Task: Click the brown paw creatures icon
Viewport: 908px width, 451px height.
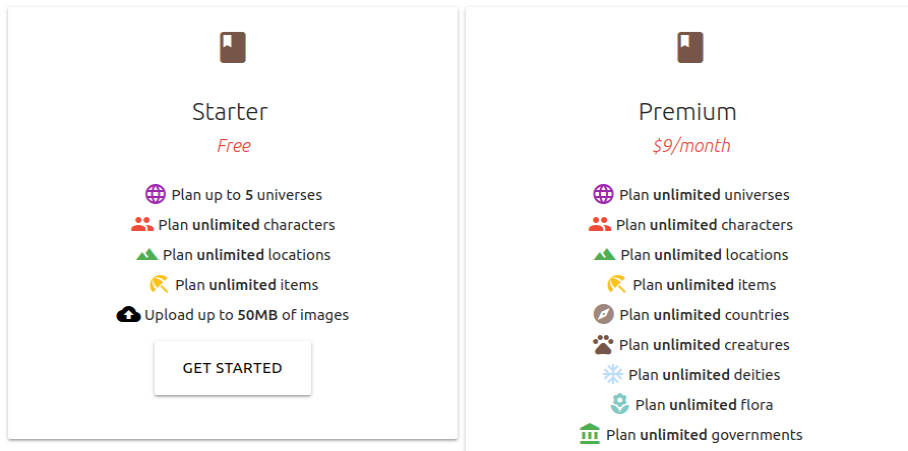Action: coord(603,345)
